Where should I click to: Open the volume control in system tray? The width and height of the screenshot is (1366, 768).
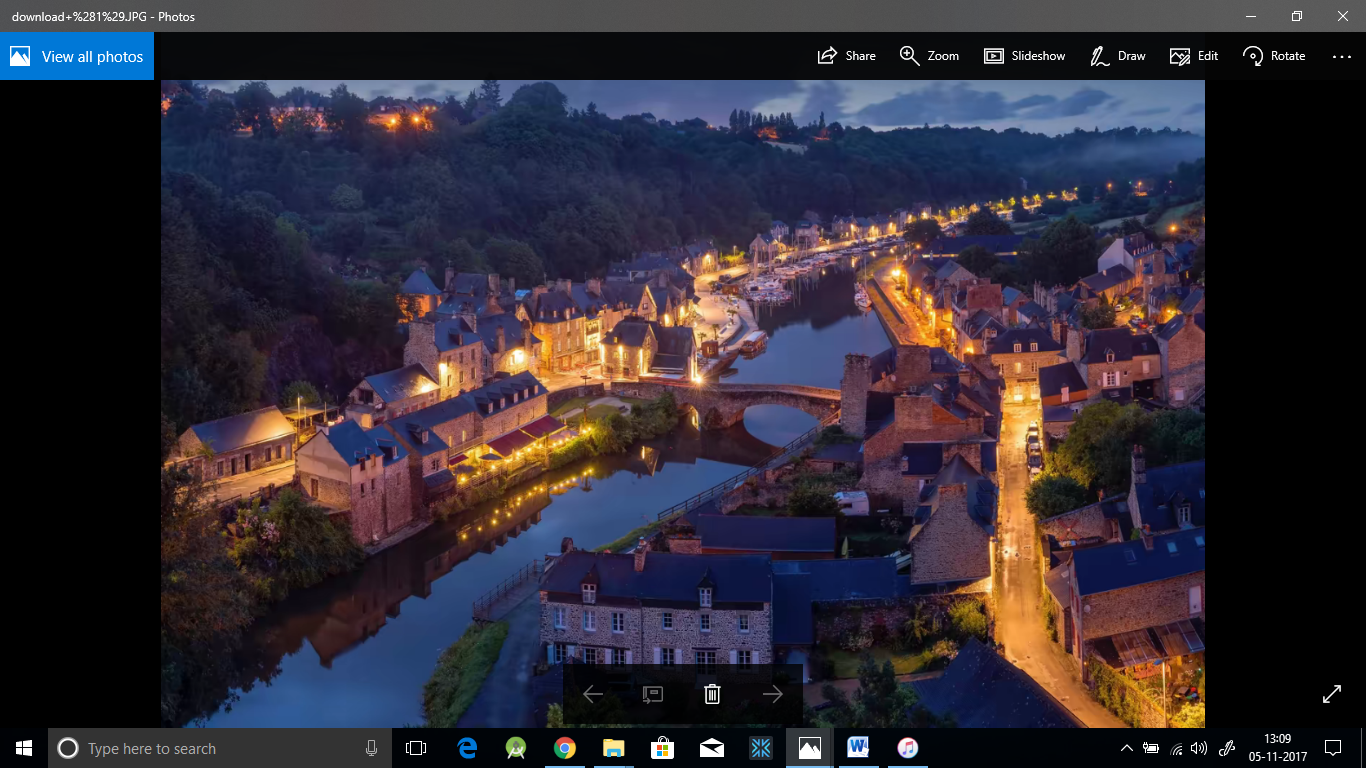[x=1199, y=748]
